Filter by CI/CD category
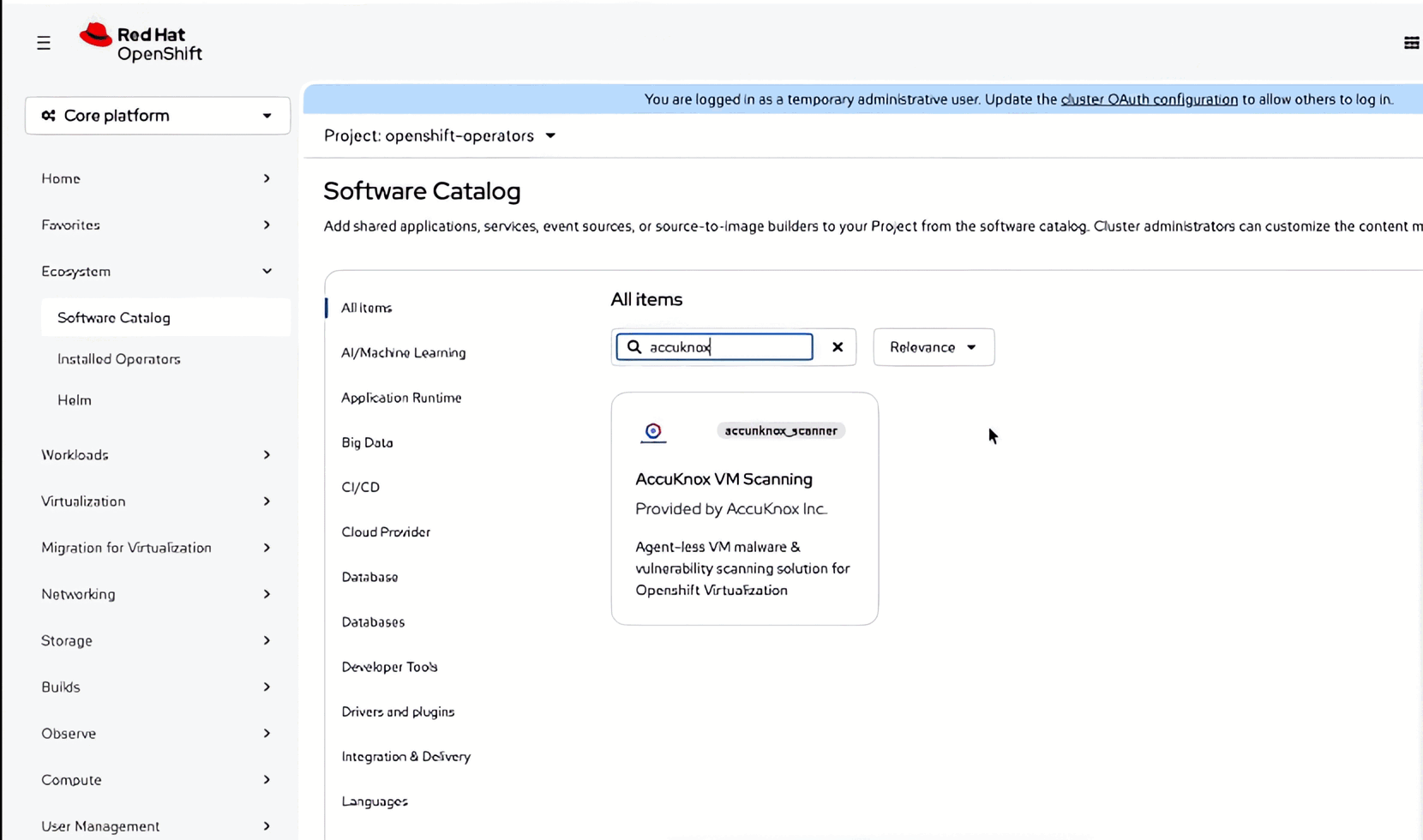Viewport: 1423px width, 840px height. 360,487
